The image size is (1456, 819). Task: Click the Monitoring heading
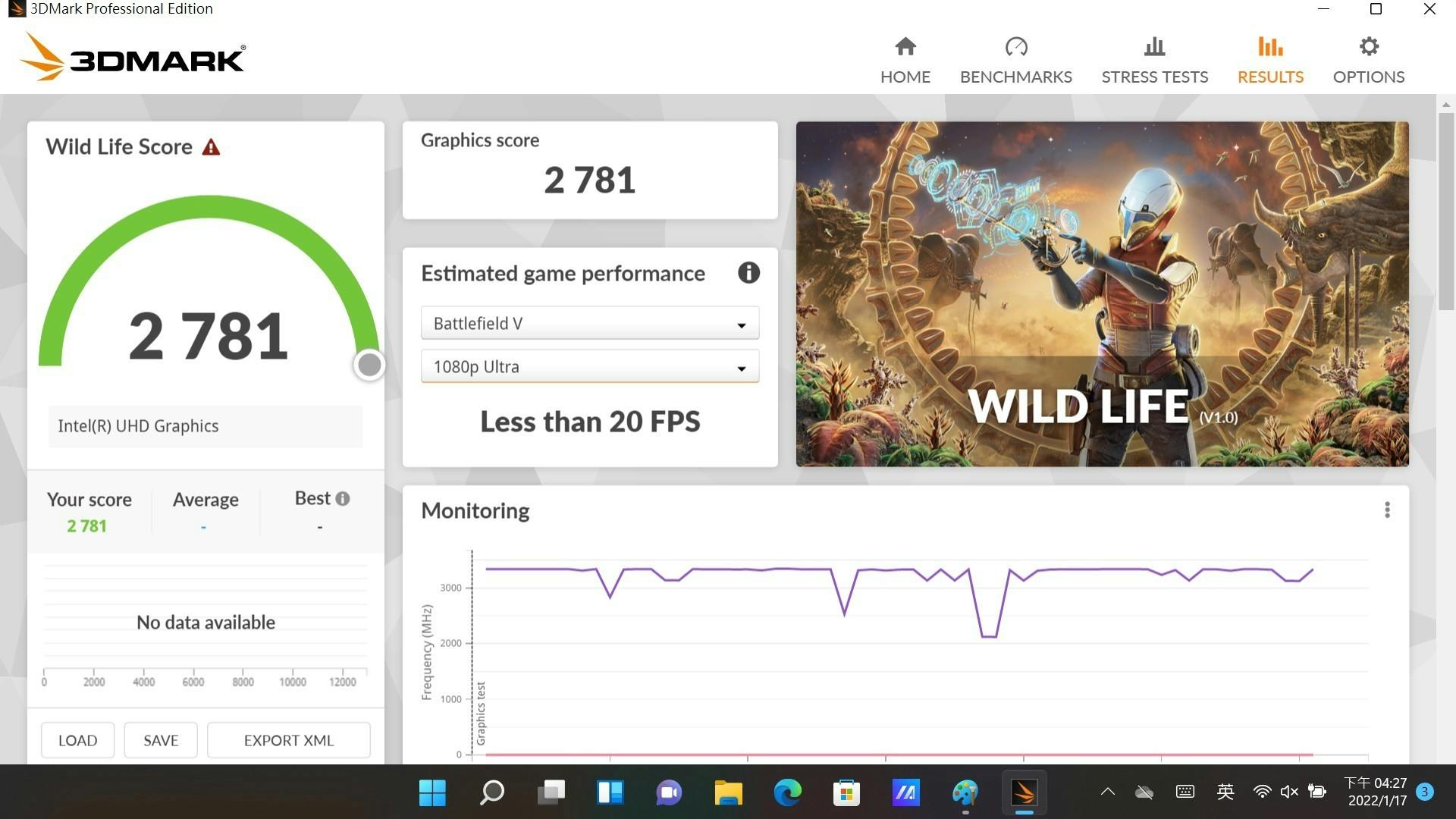pyautogui.click(x=475, y=511)
